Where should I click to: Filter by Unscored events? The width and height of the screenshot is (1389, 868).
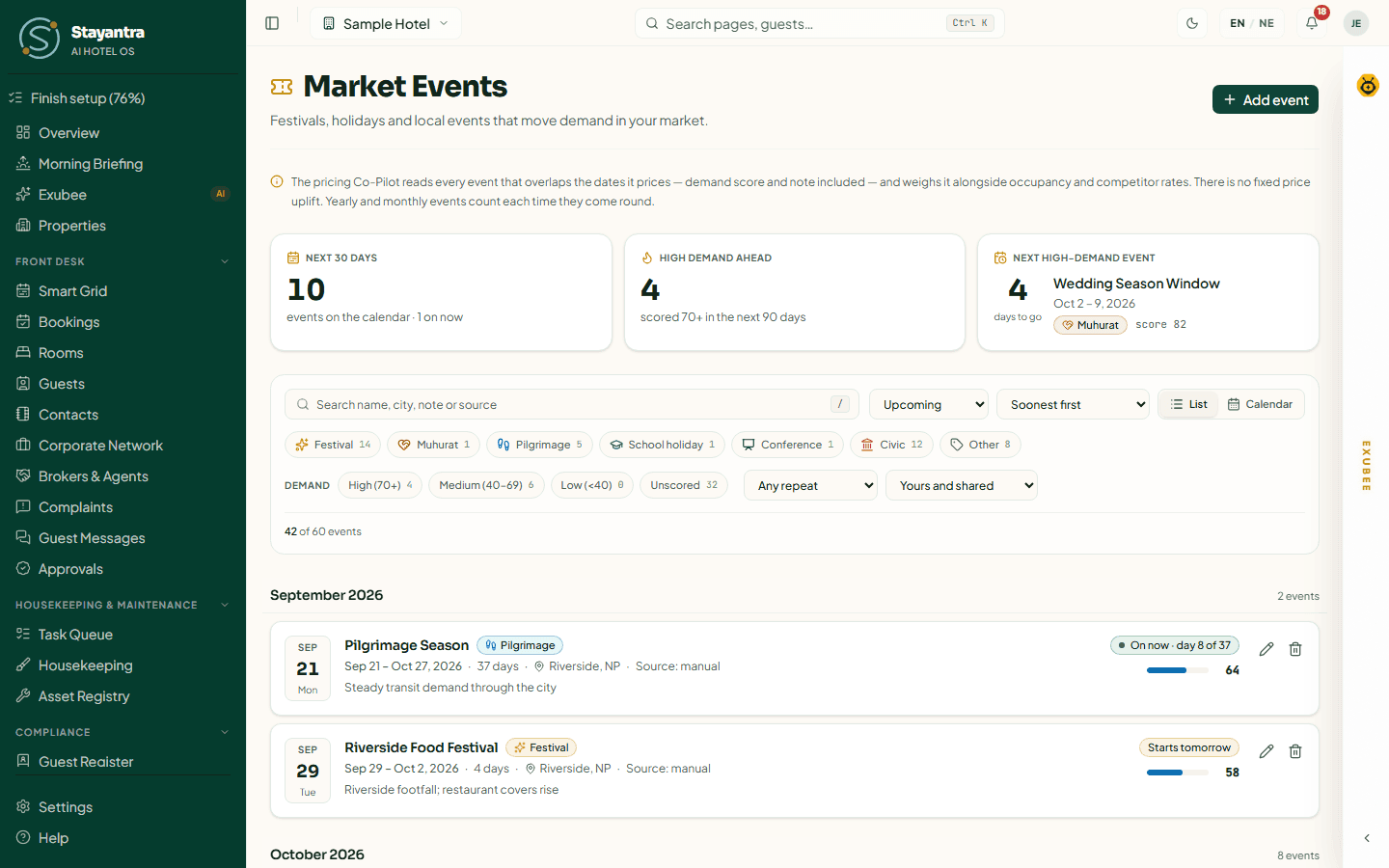tap(684, 485)
